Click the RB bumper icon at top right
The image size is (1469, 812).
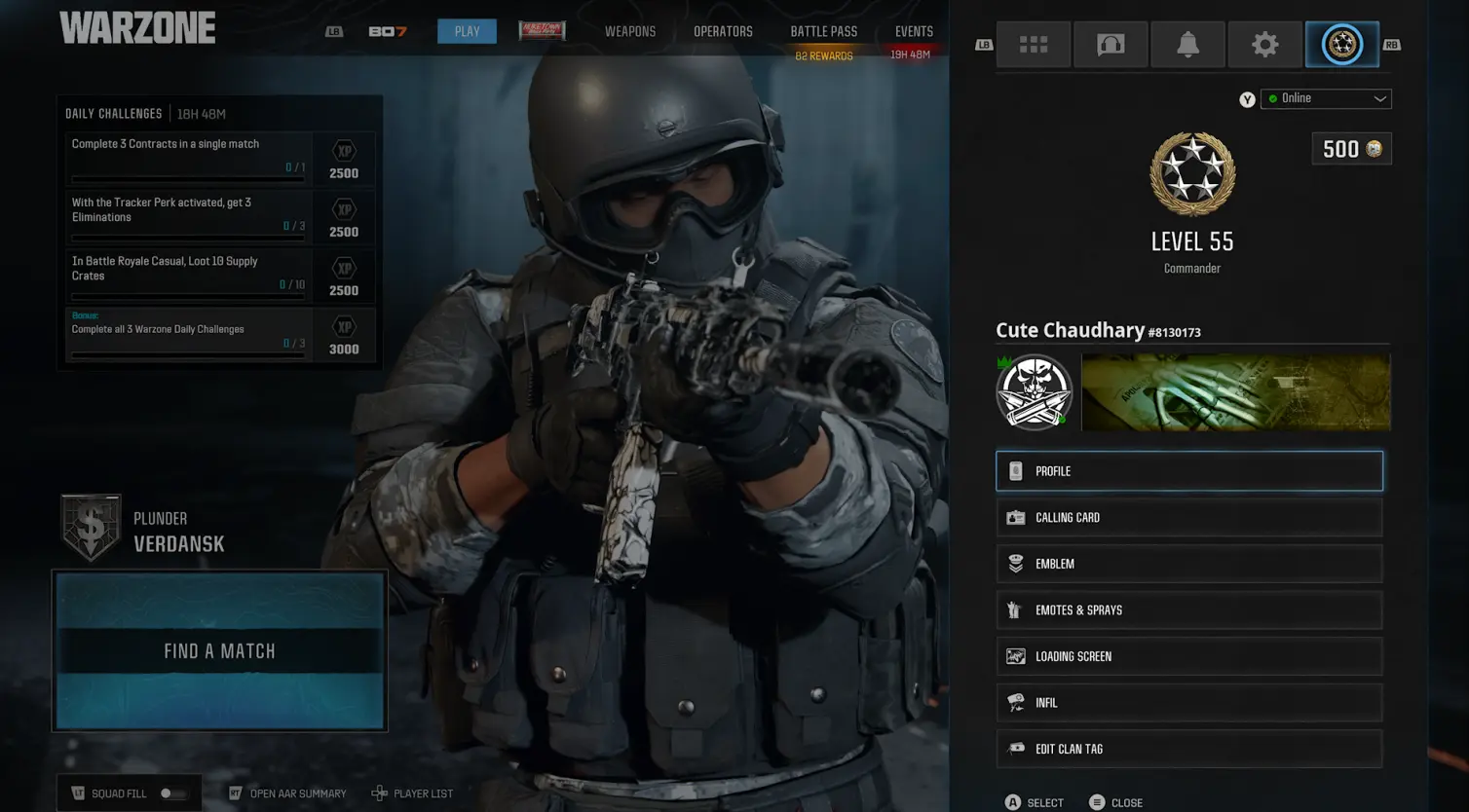(1391, 45)
